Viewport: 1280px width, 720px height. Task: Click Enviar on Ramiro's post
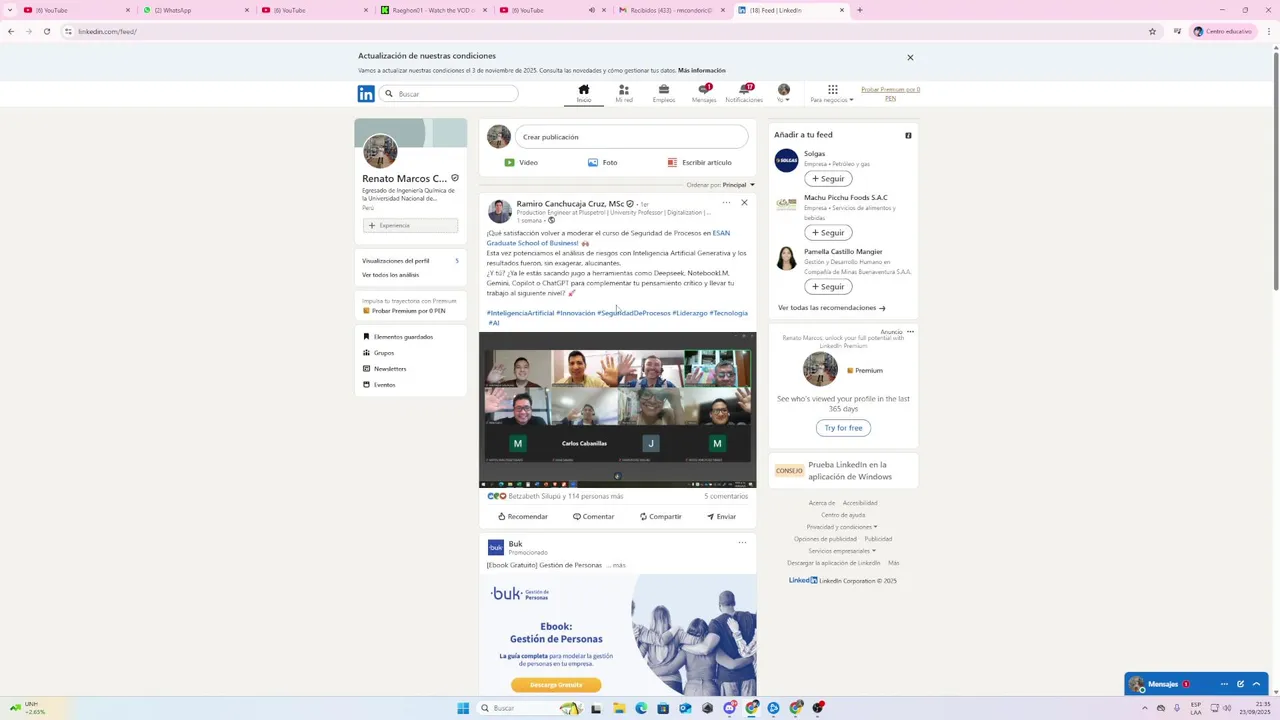(x=721, y=516)
